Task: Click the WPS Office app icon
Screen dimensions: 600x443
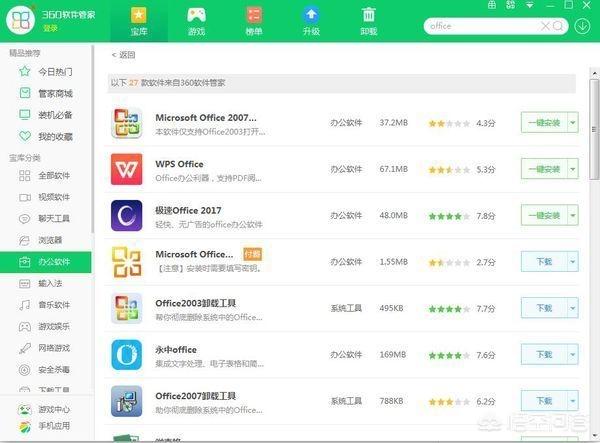Action: tap(127, 169)
